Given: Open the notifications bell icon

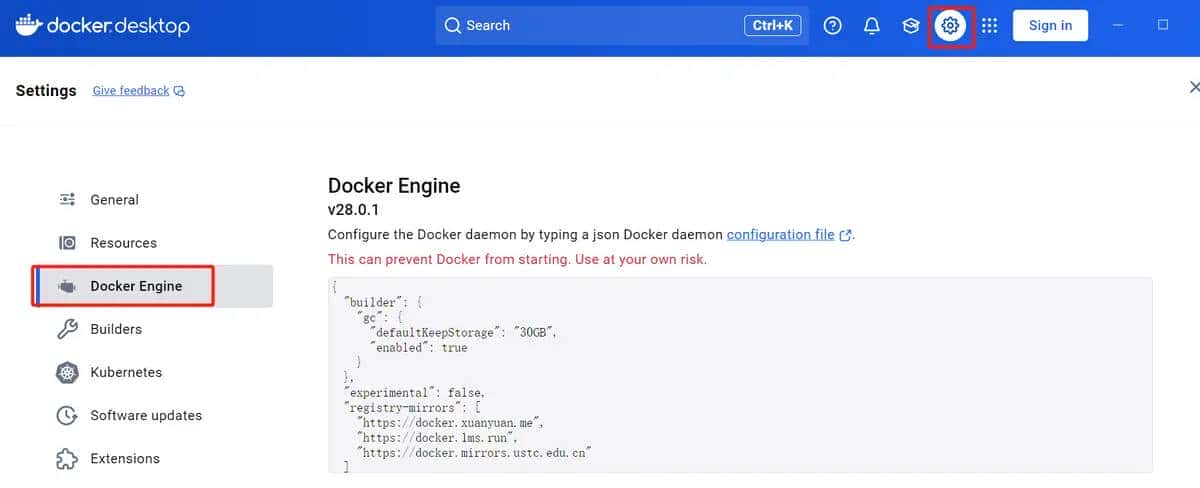Looking at the screenshot, I should coord(871,26).
